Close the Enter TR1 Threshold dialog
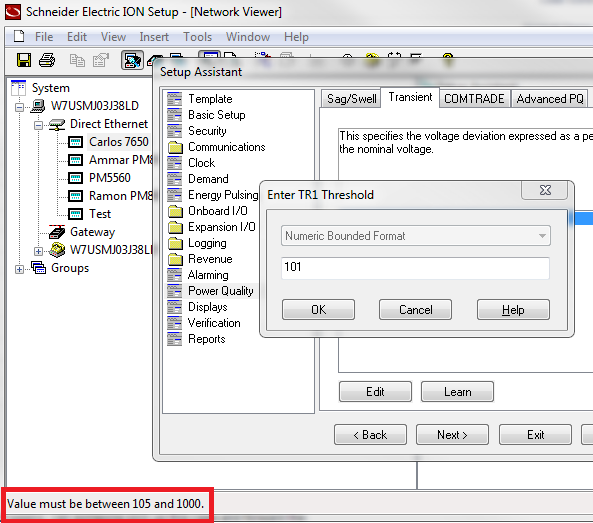Viewport: 593px width, 523px height. (545, 190)
